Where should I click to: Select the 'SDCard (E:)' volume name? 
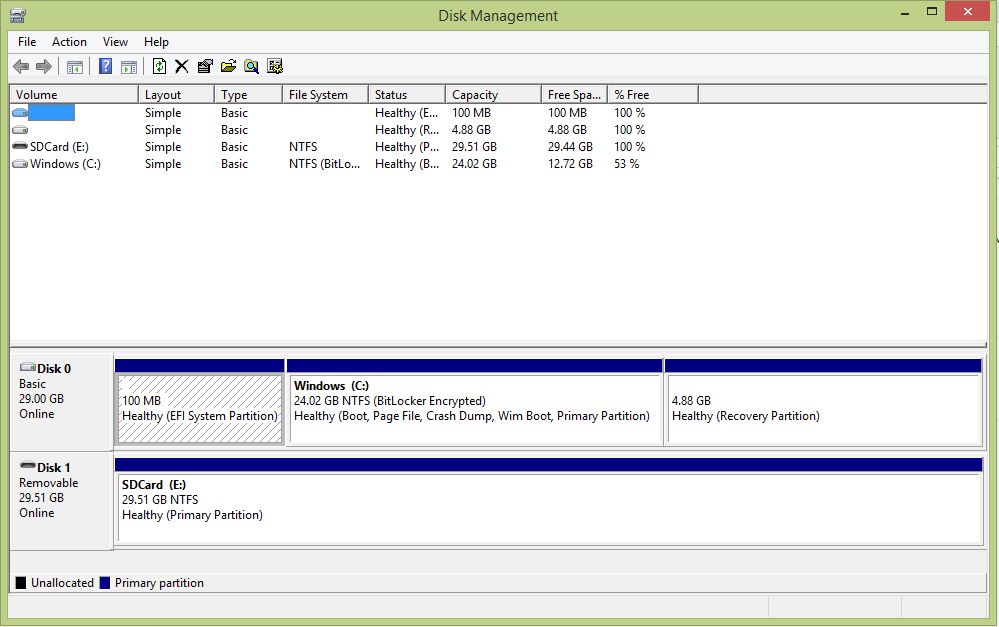pos(59,147)
